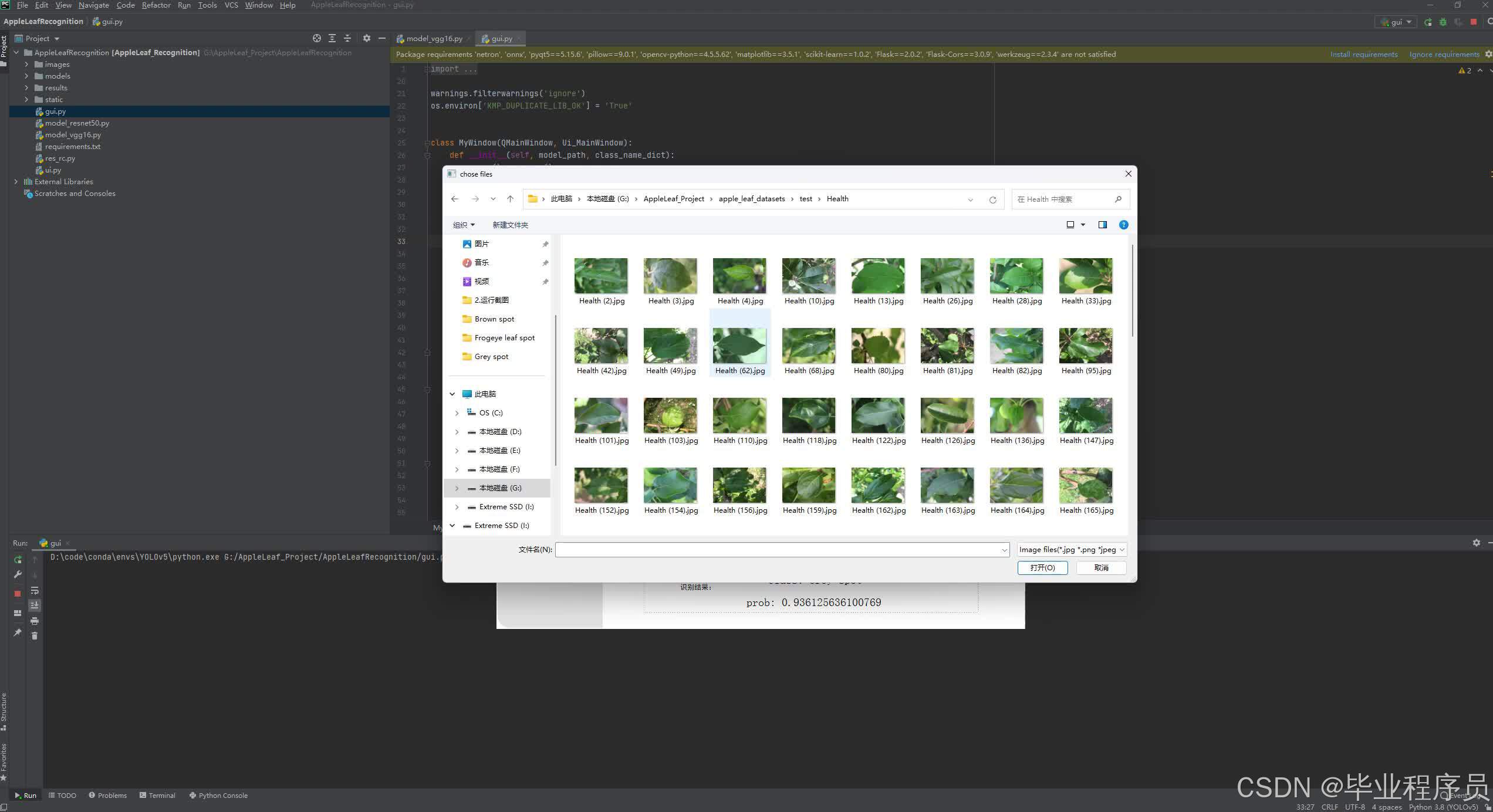Switch to model_vgg16.py editor tab
The image size is (1493, 812).
(434, 39)
